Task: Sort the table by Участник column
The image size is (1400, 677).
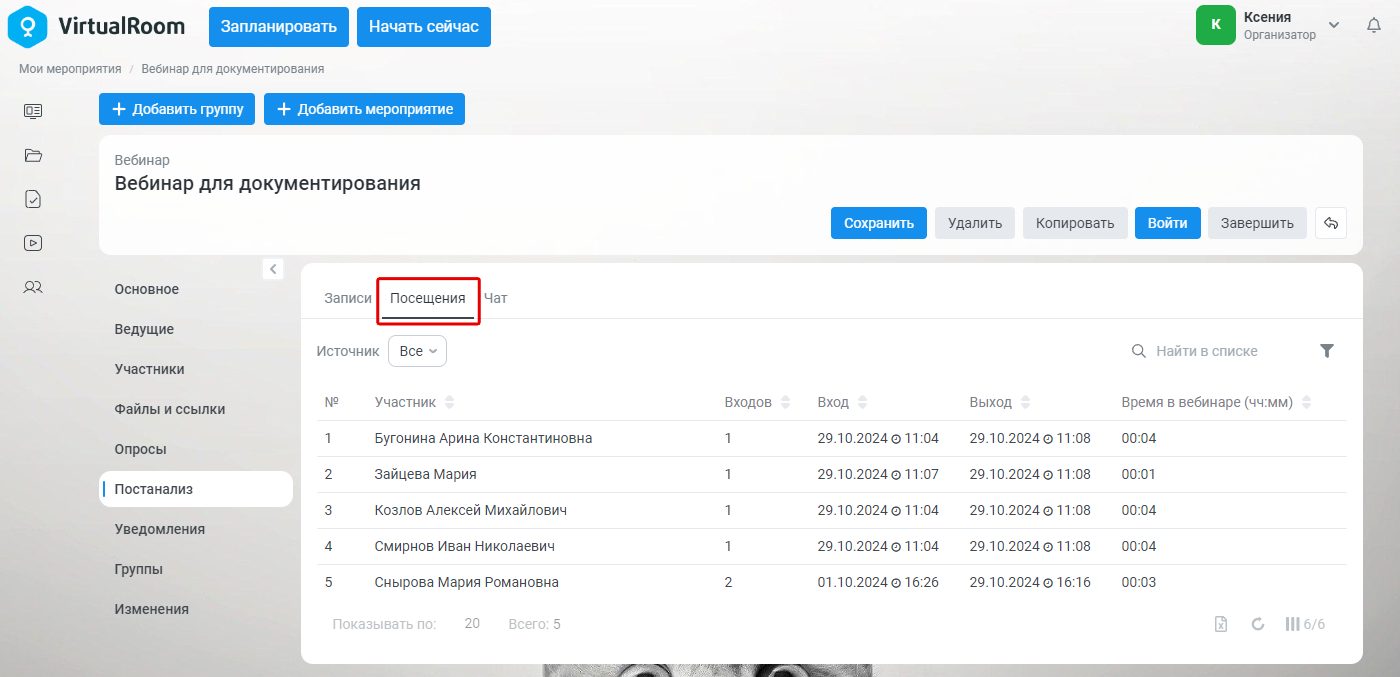Action: [449, 402]
